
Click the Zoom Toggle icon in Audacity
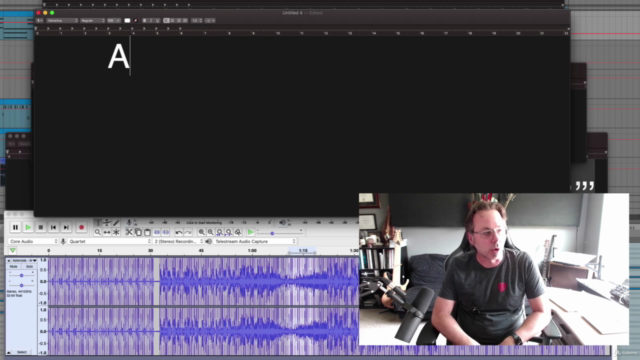click(238, 232)
